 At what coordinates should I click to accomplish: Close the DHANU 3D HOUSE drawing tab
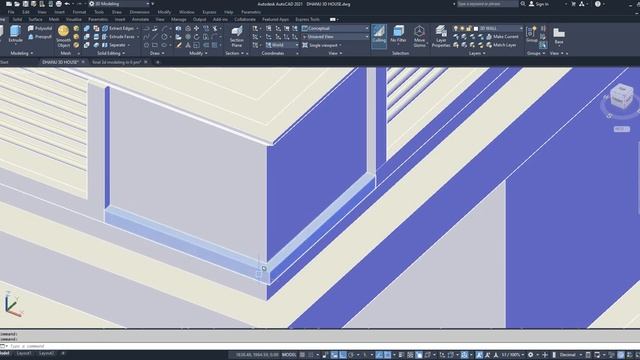click(x=83, y=62)
